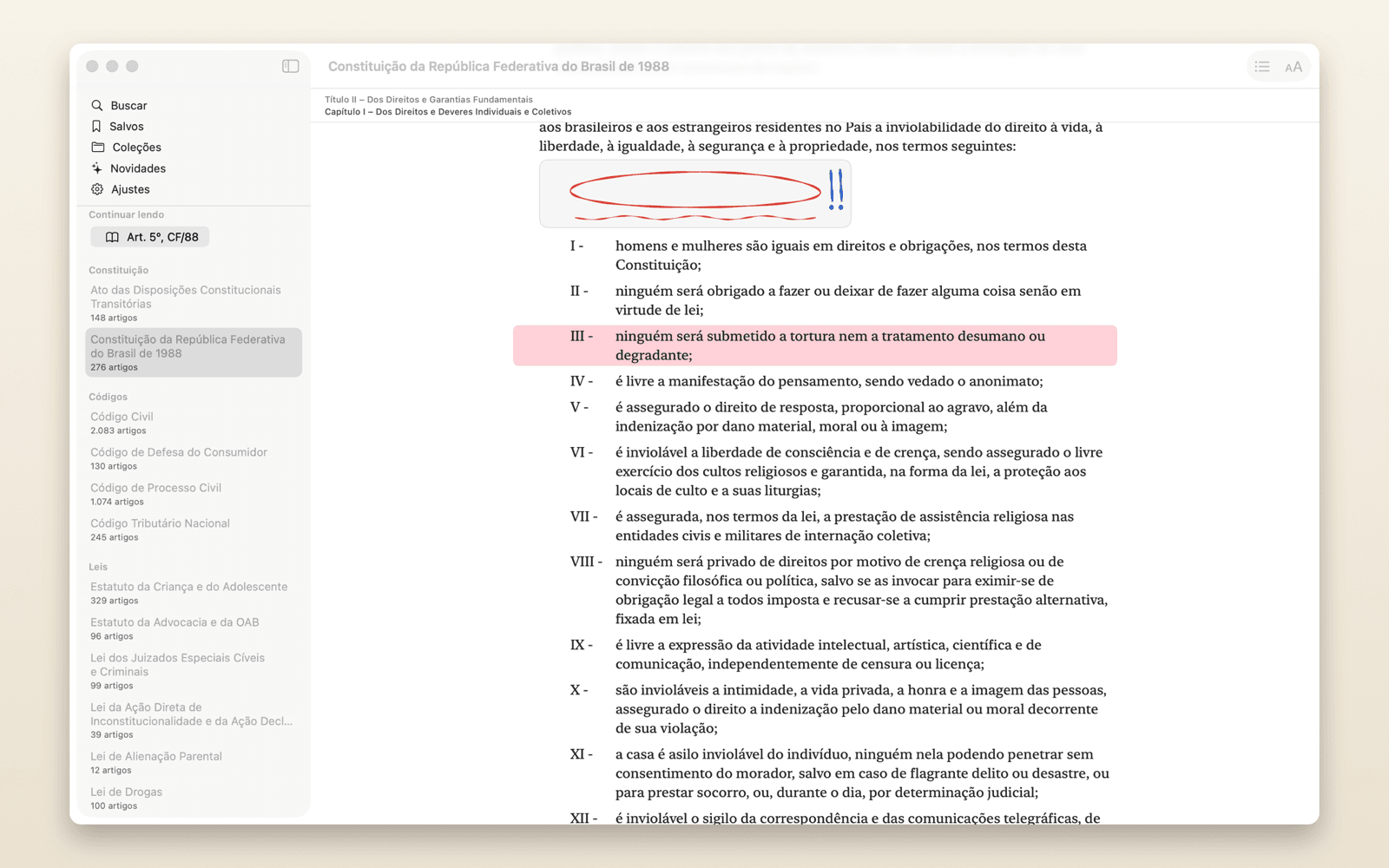Click breadcrumb Título II – Dos Direitos e Garantias
The width and height of the screenshot is (1389, 868).
coord(429,100)
